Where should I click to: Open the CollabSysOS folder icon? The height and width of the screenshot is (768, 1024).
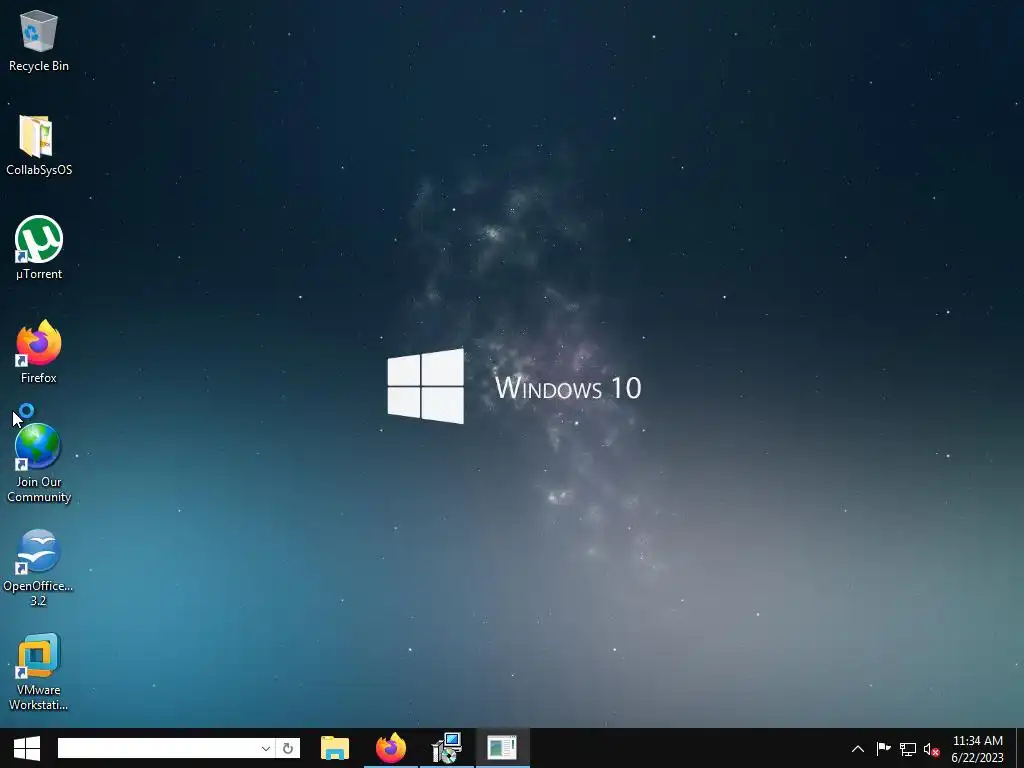tap(39, 145)
